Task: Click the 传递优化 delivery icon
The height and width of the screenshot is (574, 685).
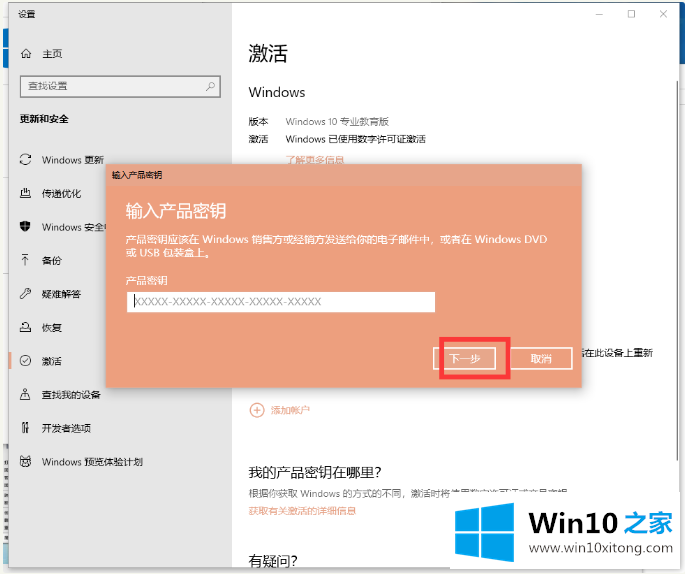Action: point(26,193)
